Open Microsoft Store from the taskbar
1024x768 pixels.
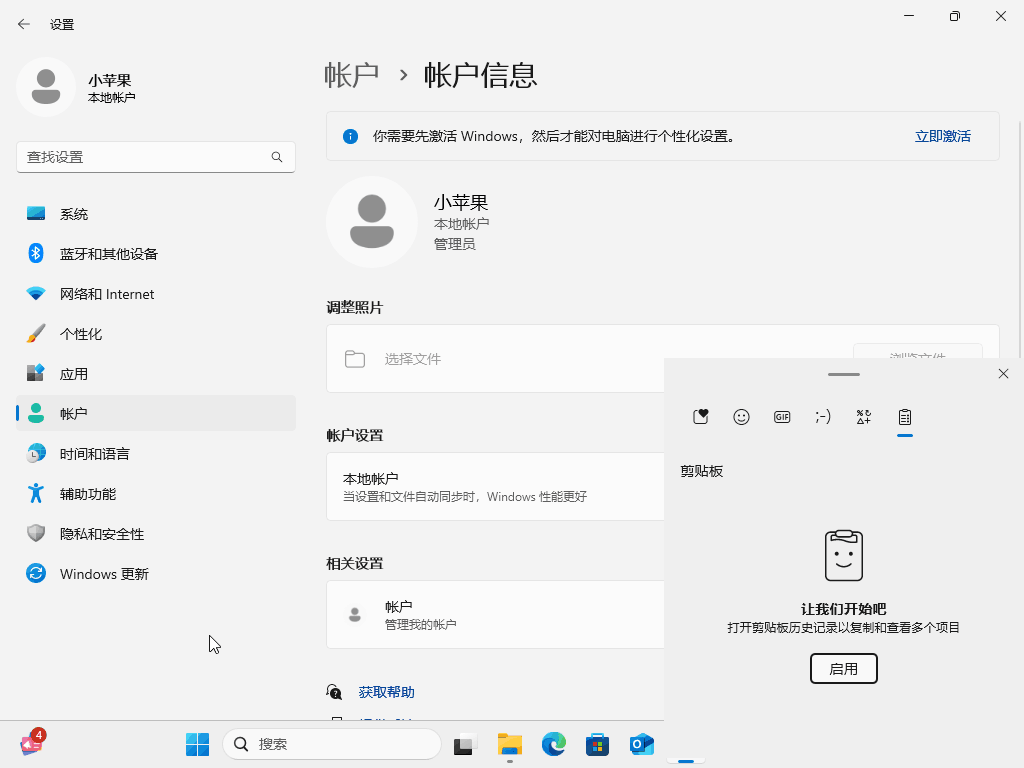pyautogui.click(x=598, y=744)
